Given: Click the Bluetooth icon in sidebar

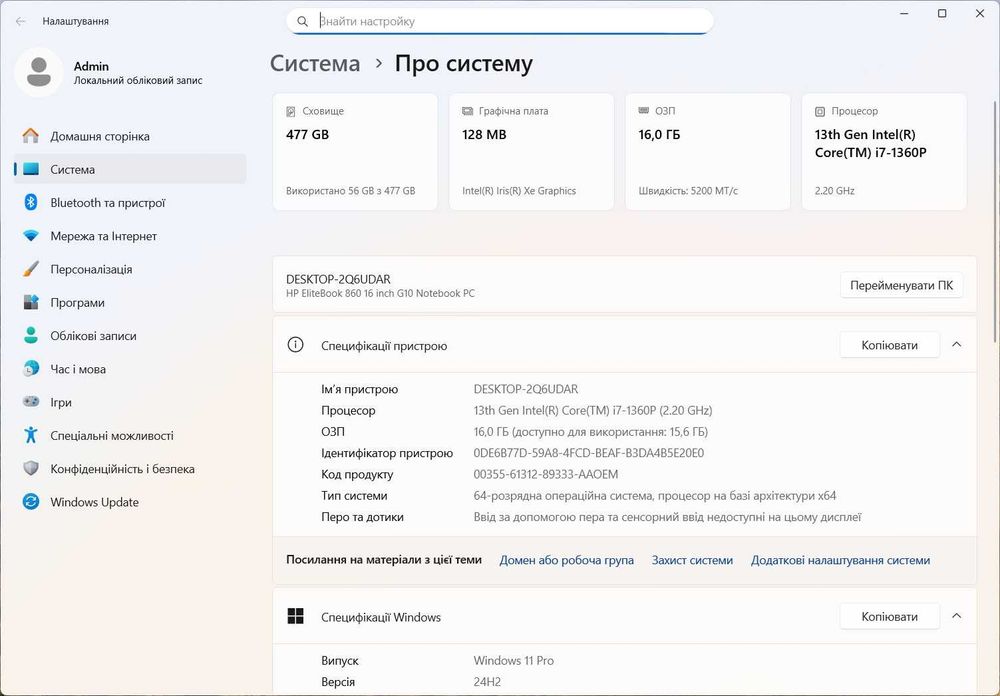Looking at the screenshot, I should click(31, 203).
